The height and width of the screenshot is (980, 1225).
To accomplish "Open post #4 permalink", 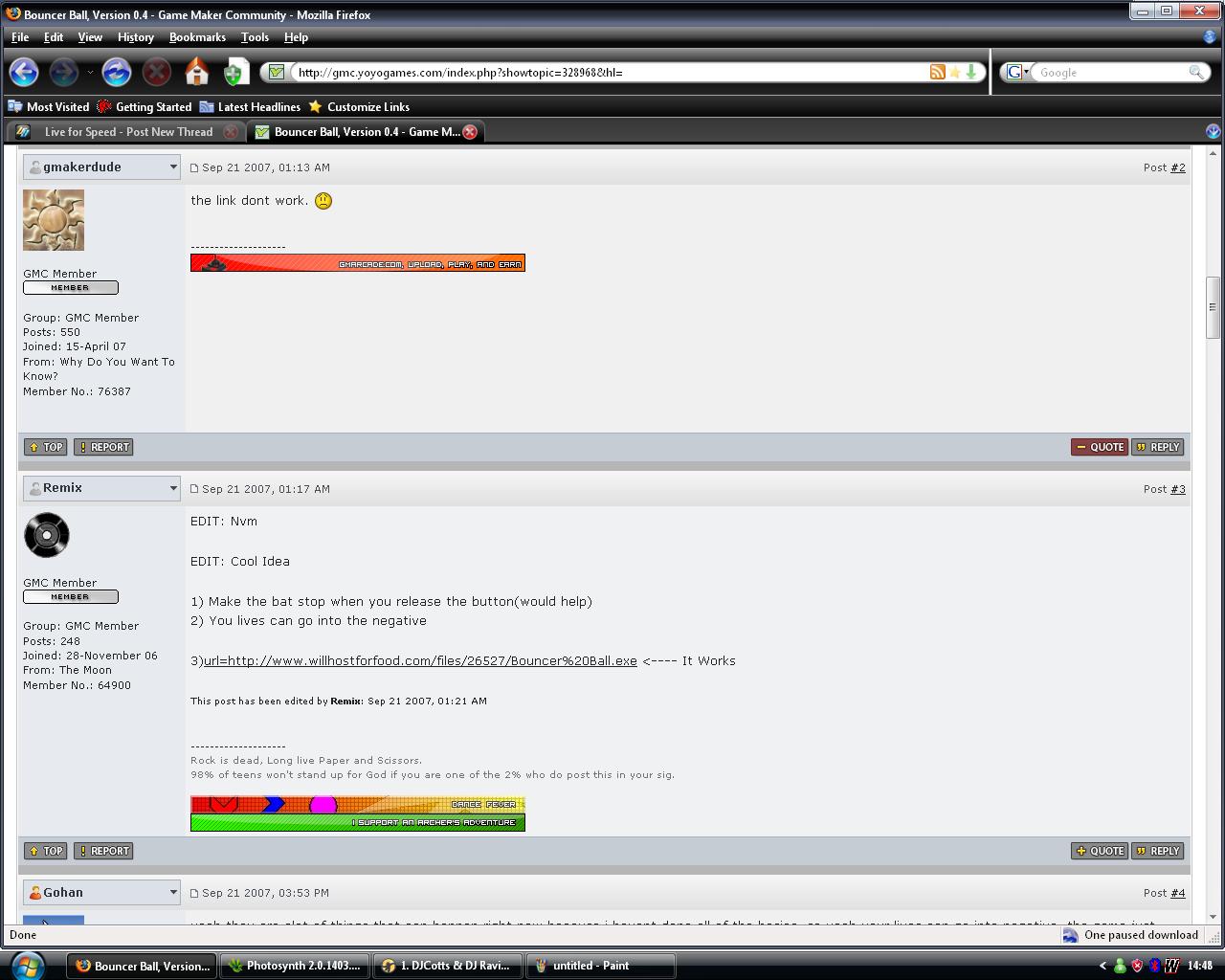I will (x=1177, y=893).
